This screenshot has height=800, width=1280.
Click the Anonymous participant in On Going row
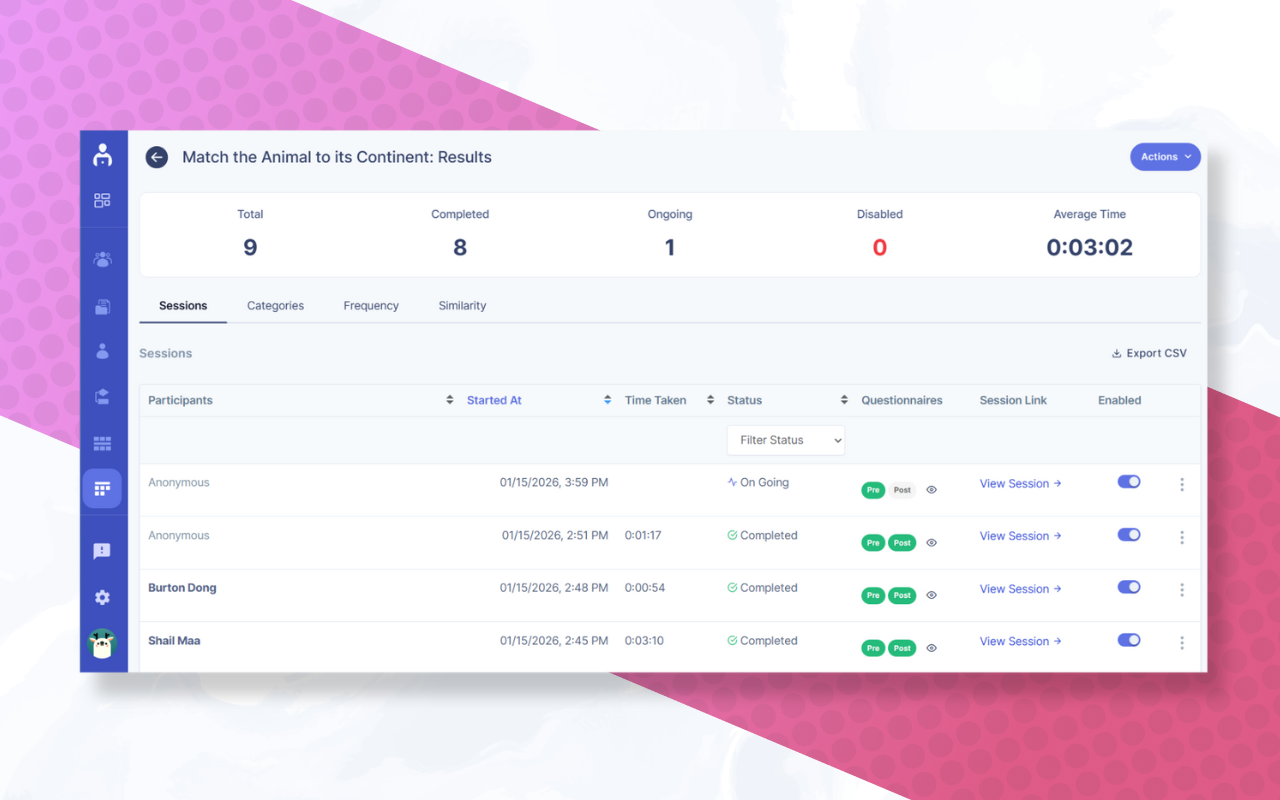click(179, 483)
